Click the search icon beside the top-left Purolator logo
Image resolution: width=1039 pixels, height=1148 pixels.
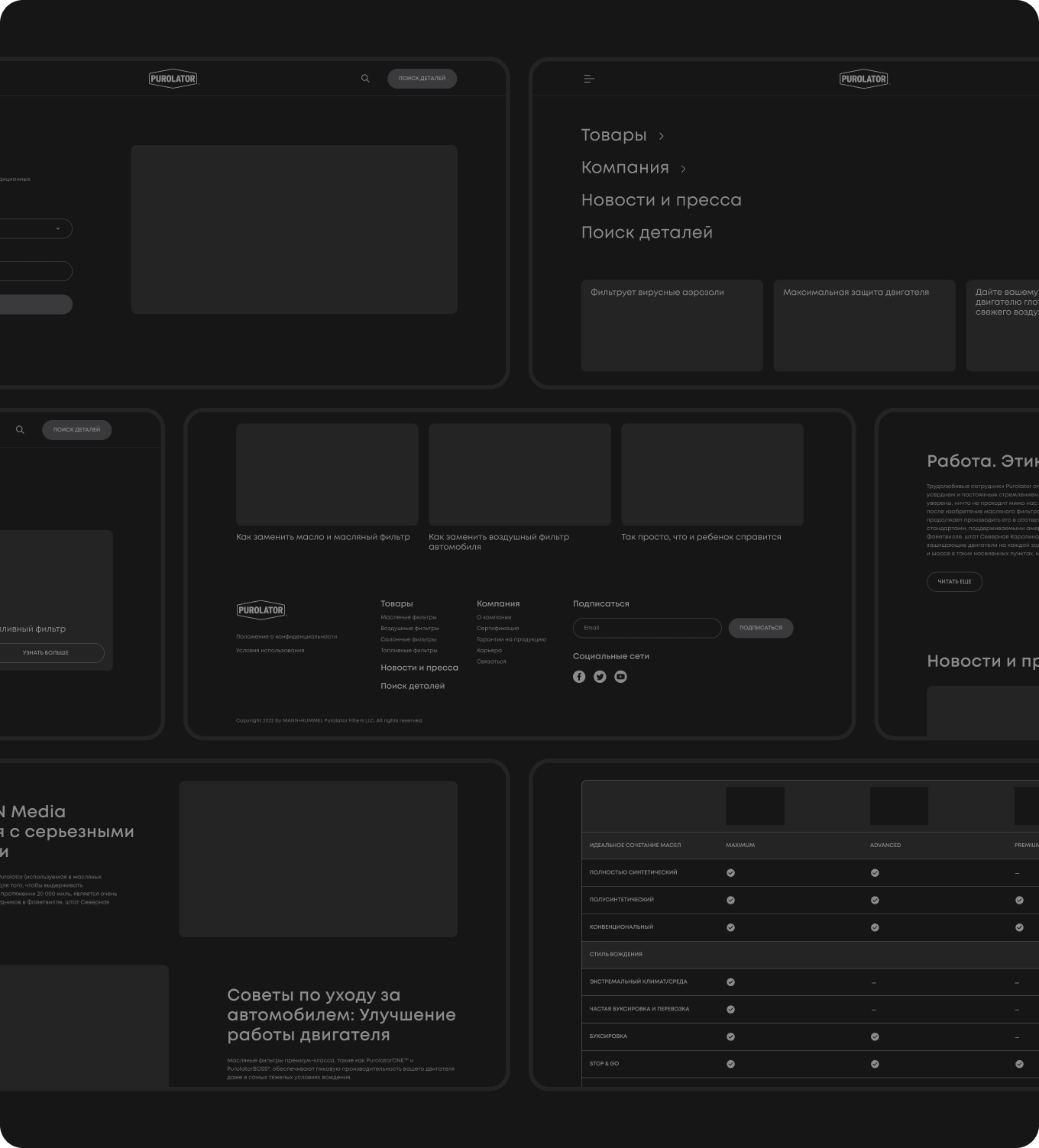tap(365, 79)
